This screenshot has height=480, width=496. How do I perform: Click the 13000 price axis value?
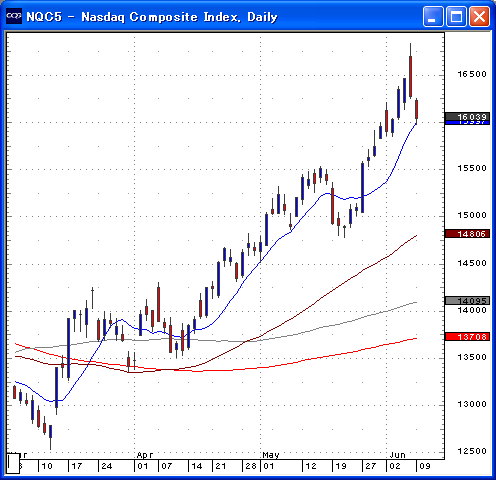click(x=472, y=404)
